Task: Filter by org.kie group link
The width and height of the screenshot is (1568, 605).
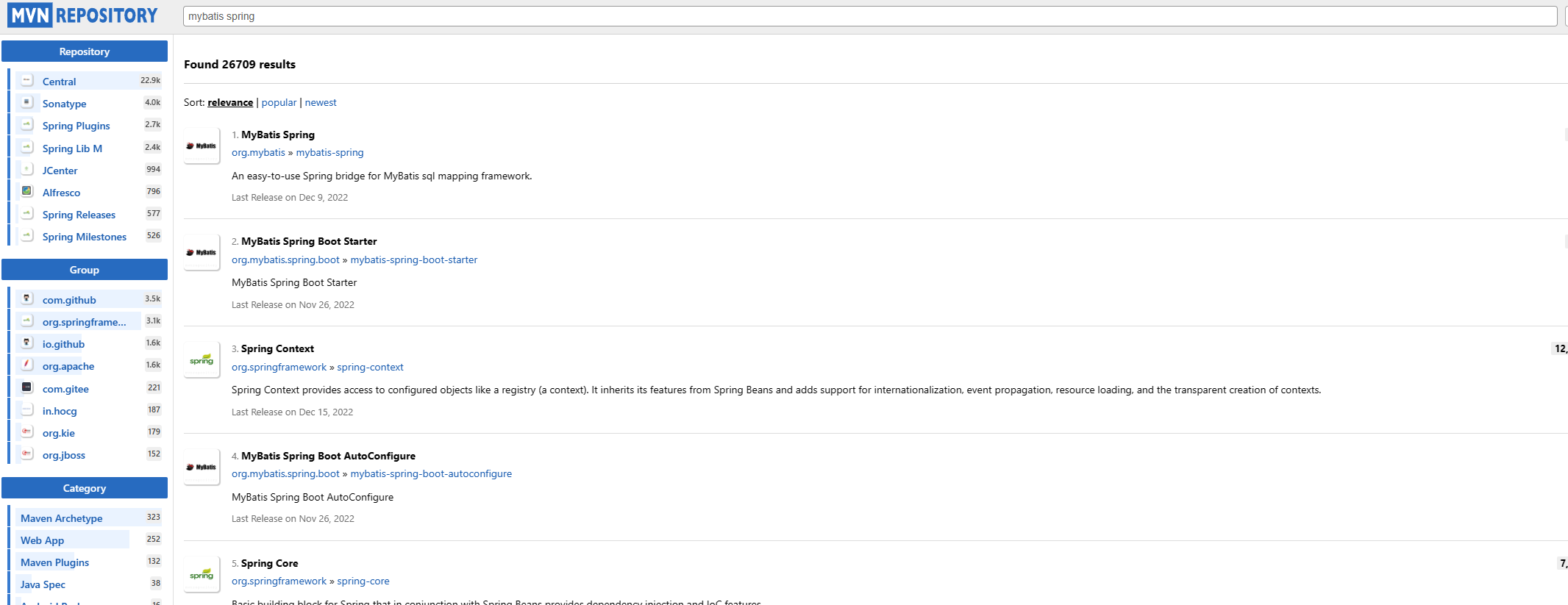Action: tap(59, 433)
